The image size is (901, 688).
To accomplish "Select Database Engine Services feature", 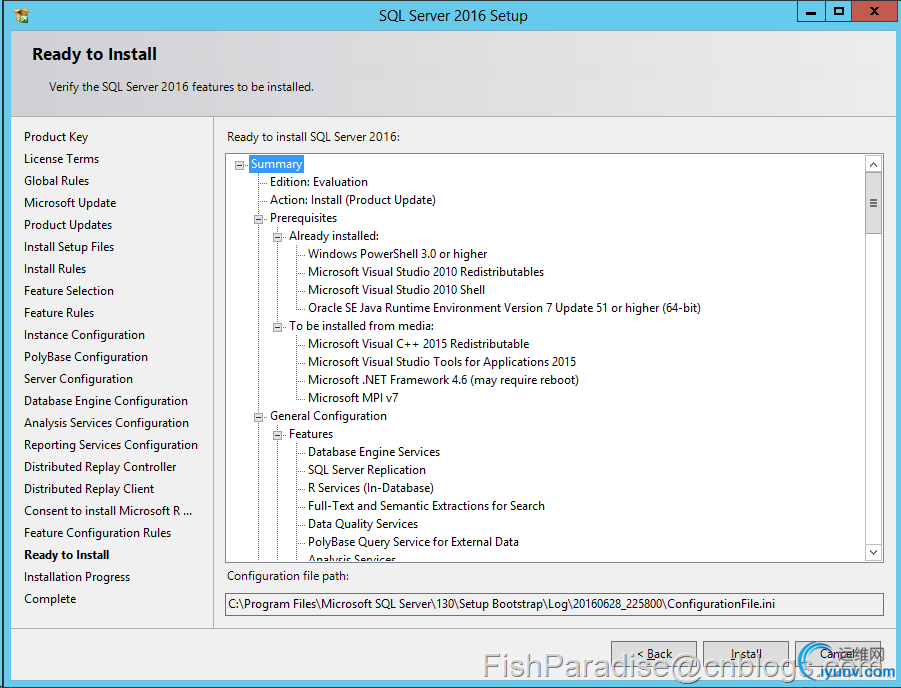I will tap(374, 452).
